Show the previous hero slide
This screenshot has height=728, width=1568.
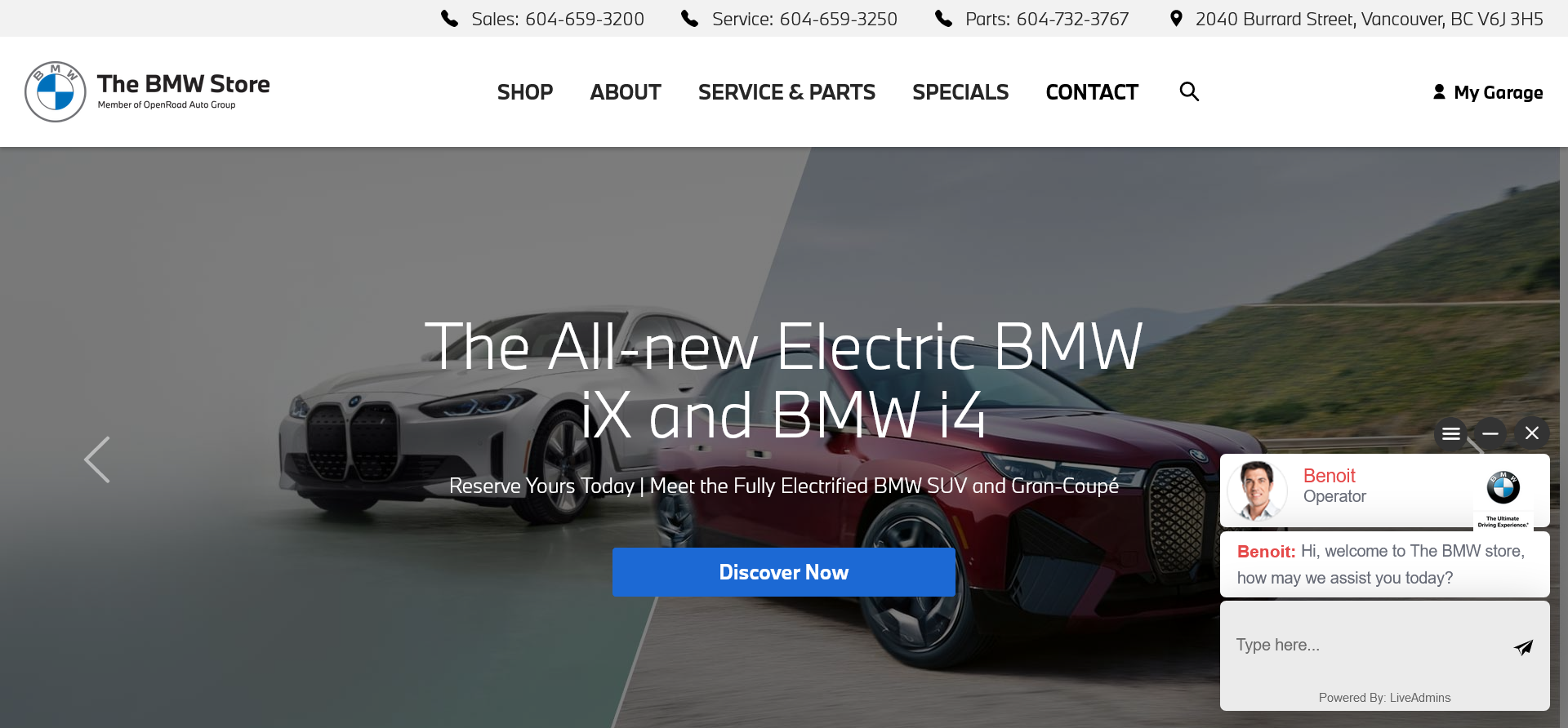pyautogui.click(x=97, y=459)
